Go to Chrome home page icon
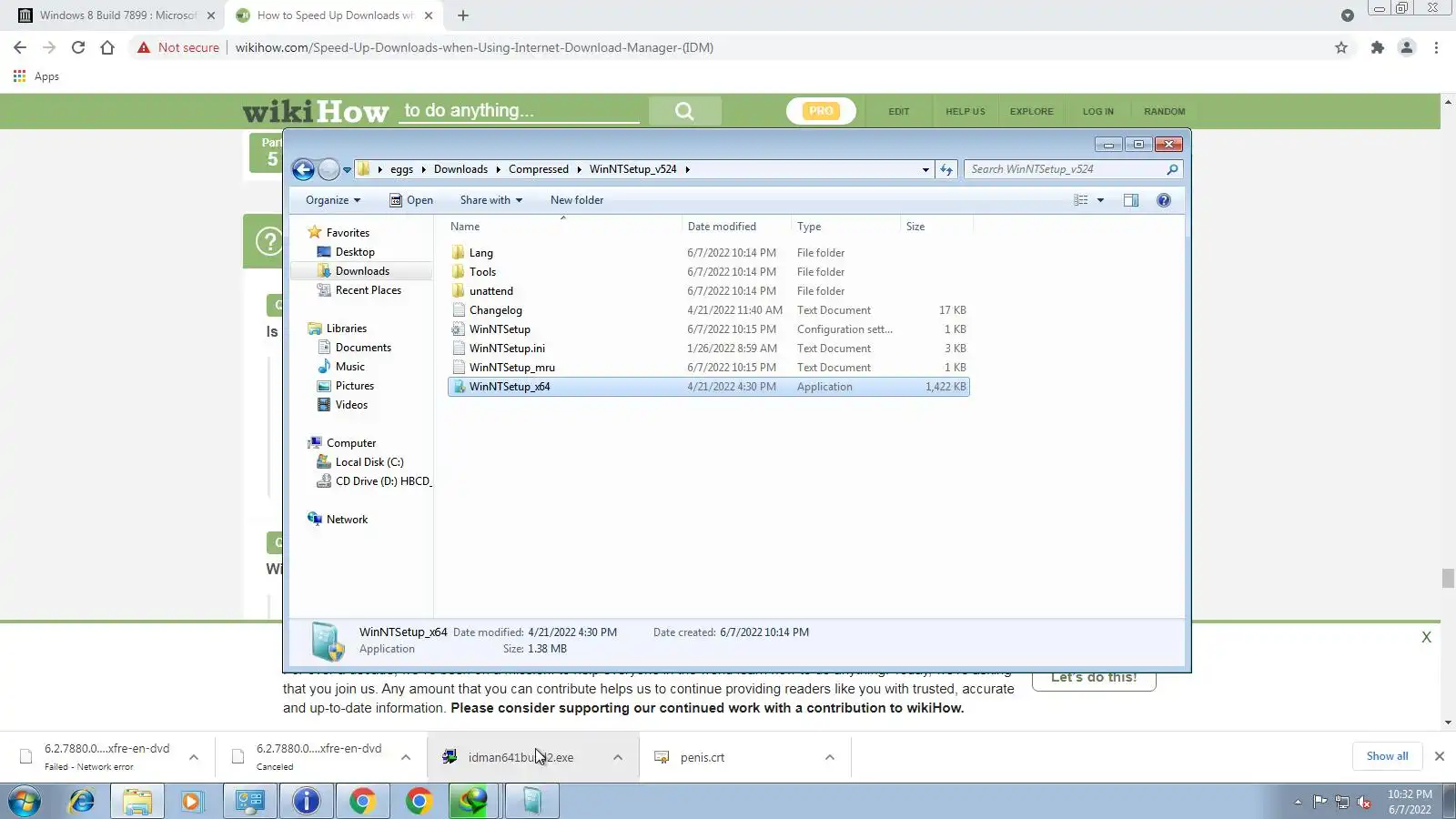This screenshot has height=819, width=1456. tap(107, 47)
